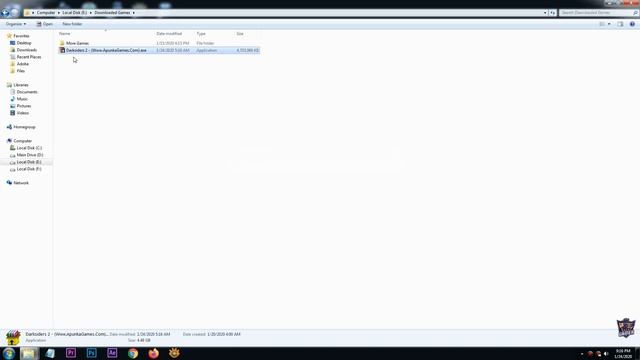Open the Files favorite folder
This screenshot has height=360, width=640.
20,71
